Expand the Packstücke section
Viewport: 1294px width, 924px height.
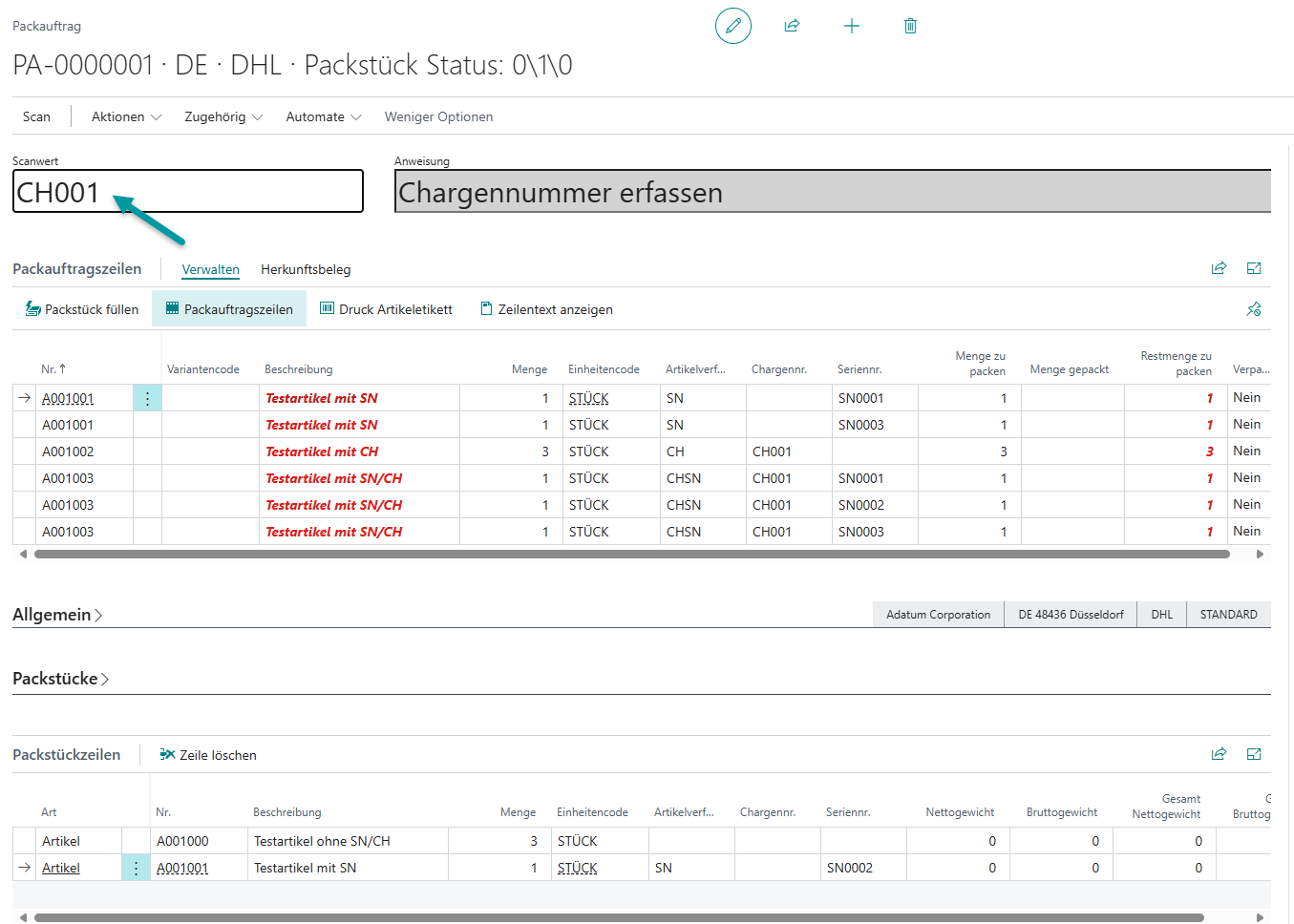[x=61, y=679]
